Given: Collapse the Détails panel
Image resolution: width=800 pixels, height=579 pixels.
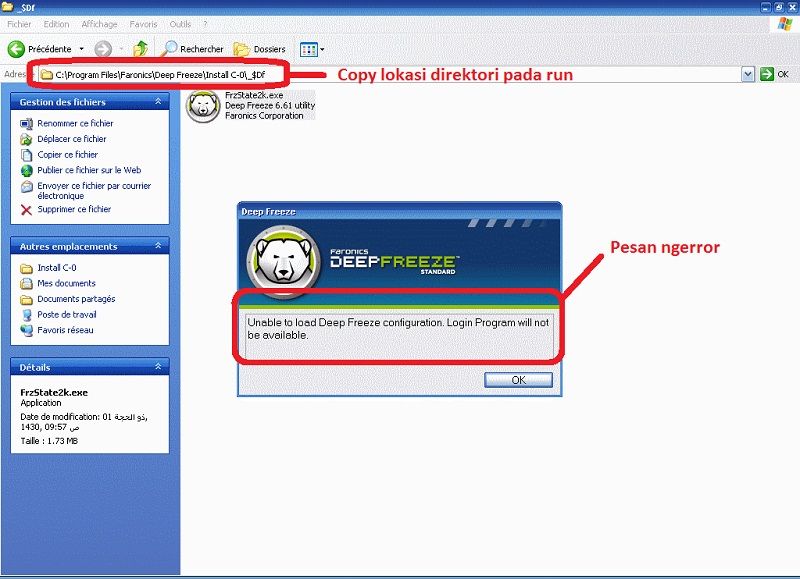Looking at the screenshot, I should coord(158,367).
